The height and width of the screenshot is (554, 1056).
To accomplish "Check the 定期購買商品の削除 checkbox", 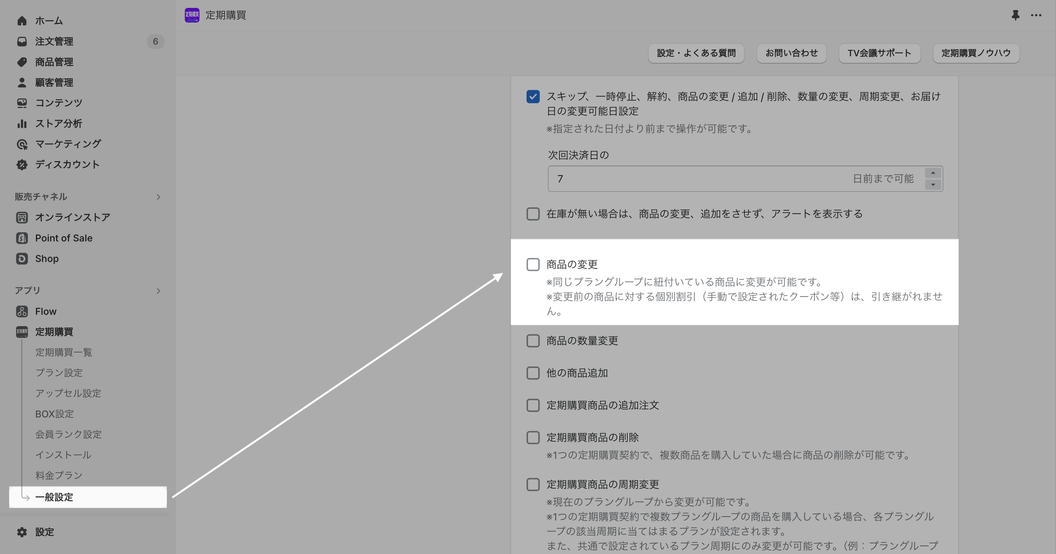I will (533, 438).
